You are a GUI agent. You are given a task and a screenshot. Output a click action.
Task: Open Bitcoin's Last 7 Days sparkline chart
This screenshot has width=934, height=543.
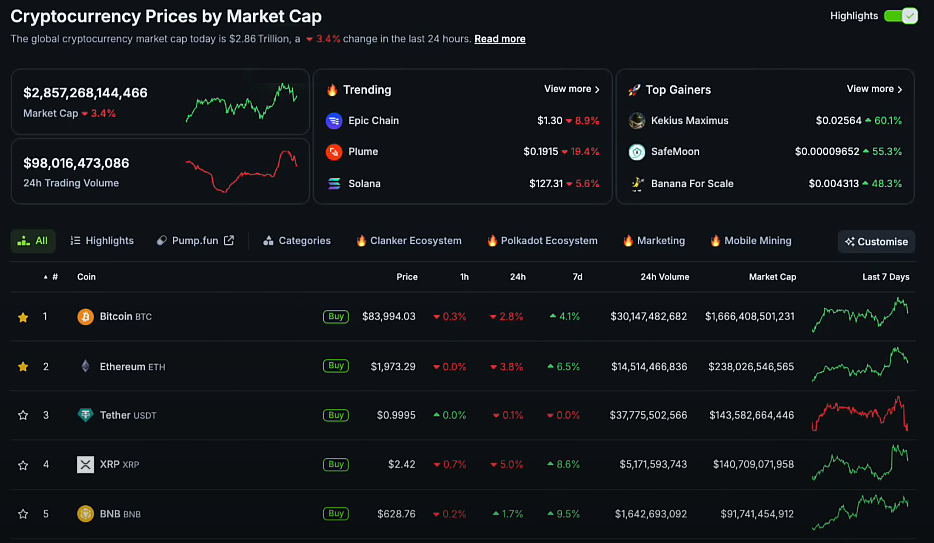click(861, 316)
